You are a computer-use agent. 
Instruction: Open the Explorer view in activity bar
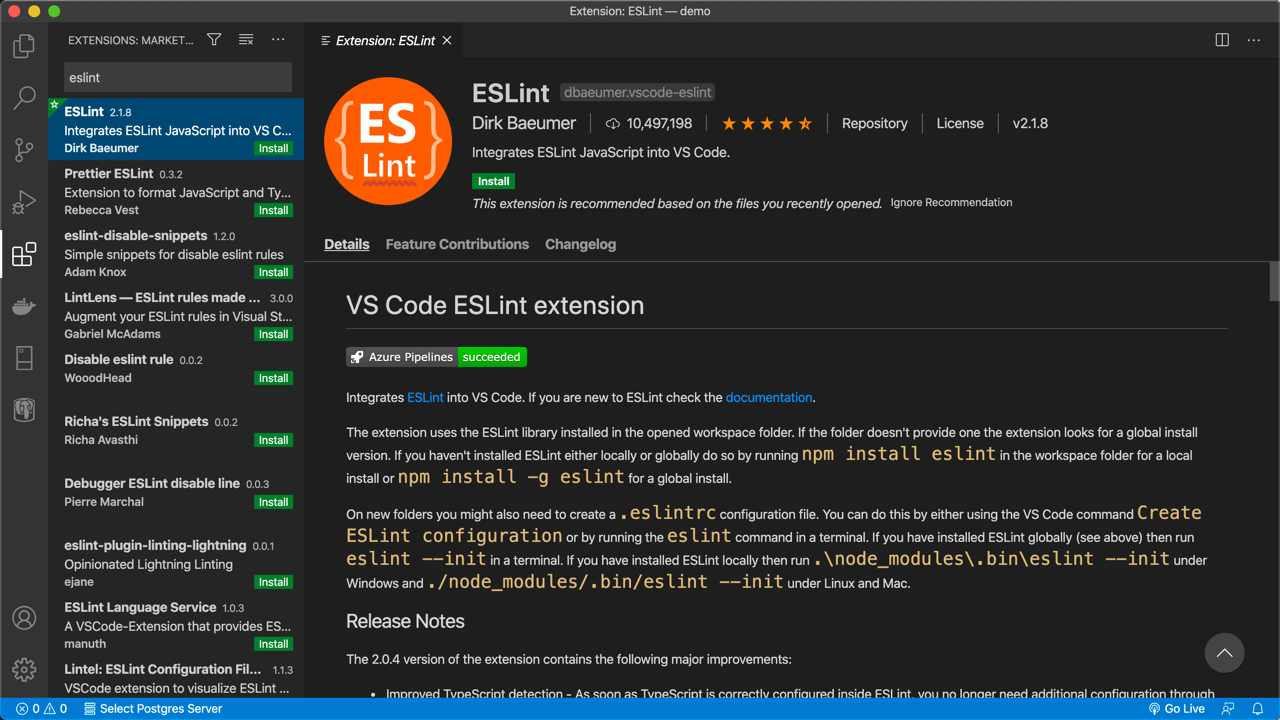pos(24,46)
